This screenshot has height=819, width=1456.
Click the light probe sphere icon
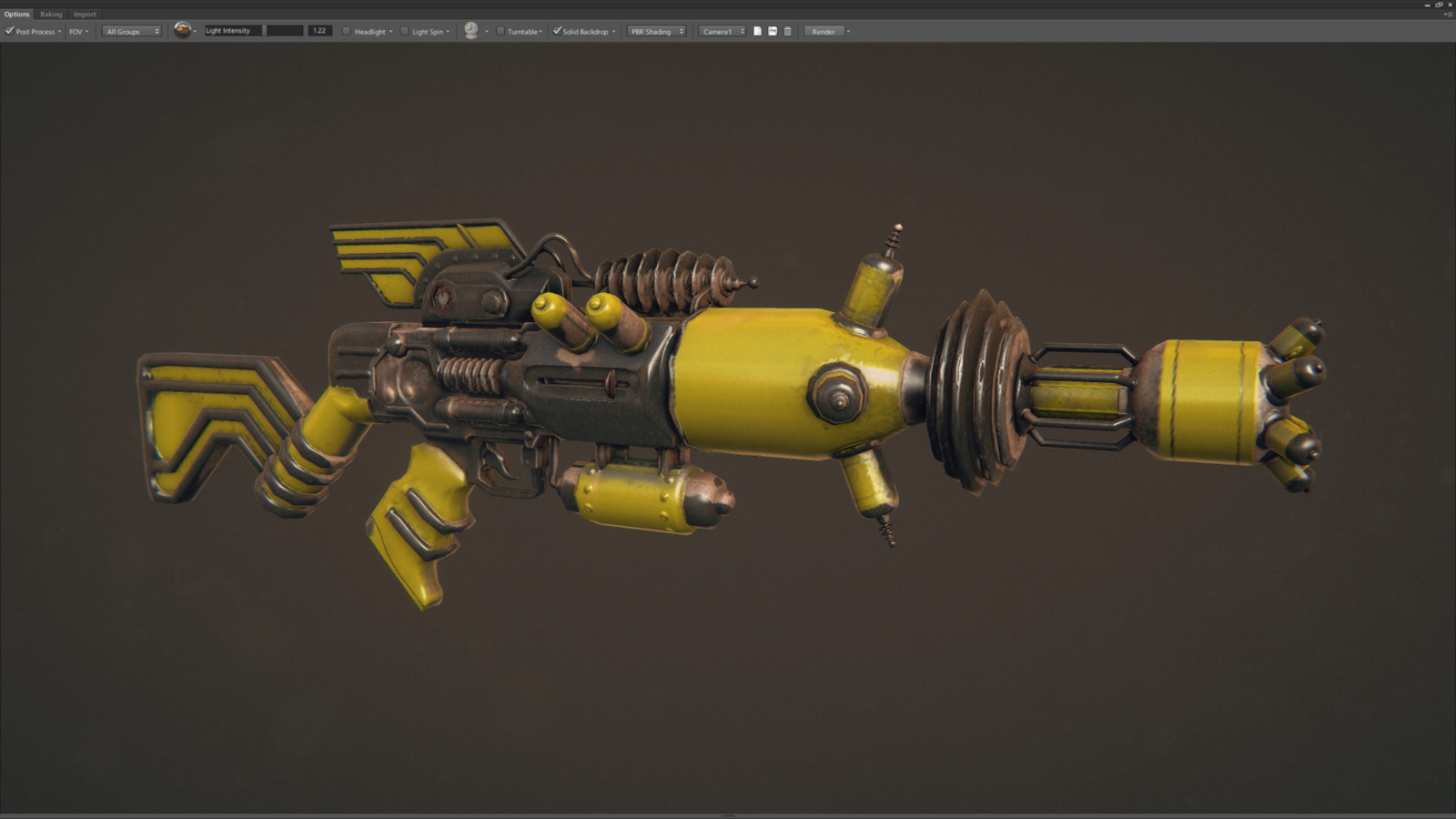(470, 31)
